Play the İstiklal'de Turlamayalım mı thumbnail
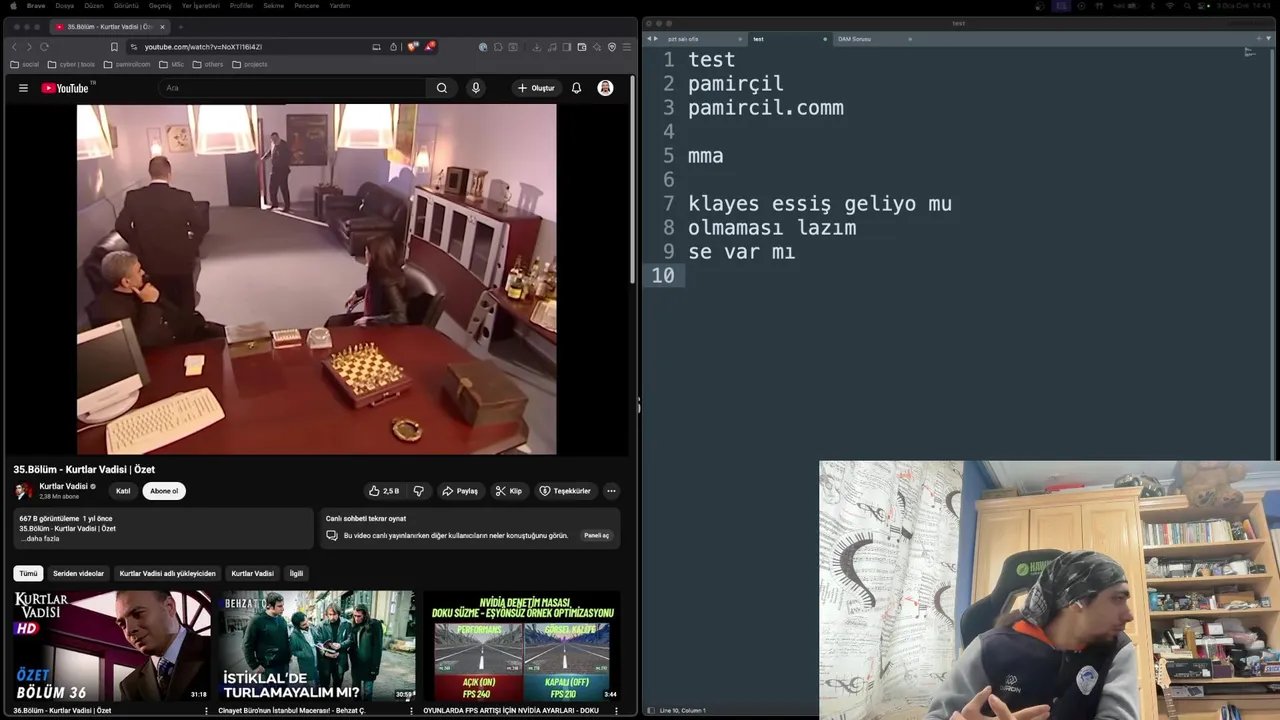This screenshot has height=720, width=1280. 316,646
